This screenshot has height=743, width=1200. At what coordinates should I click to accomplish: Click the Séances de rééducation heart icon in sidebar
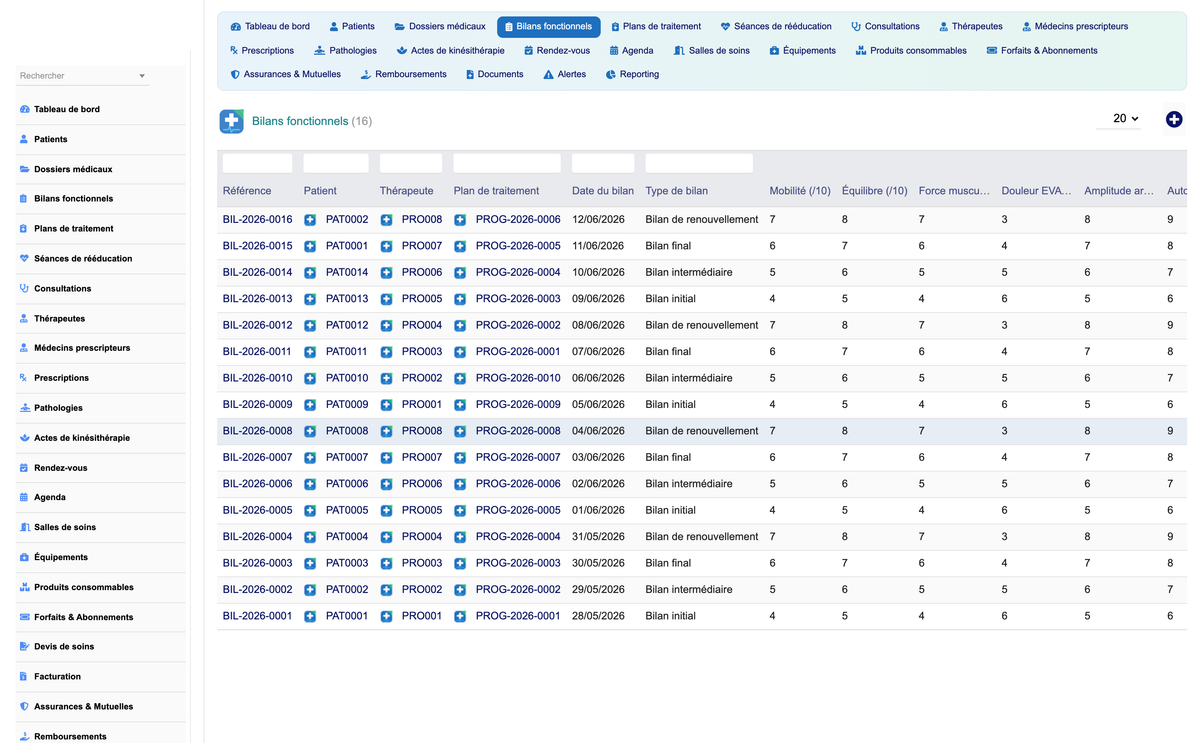[24, 258]
